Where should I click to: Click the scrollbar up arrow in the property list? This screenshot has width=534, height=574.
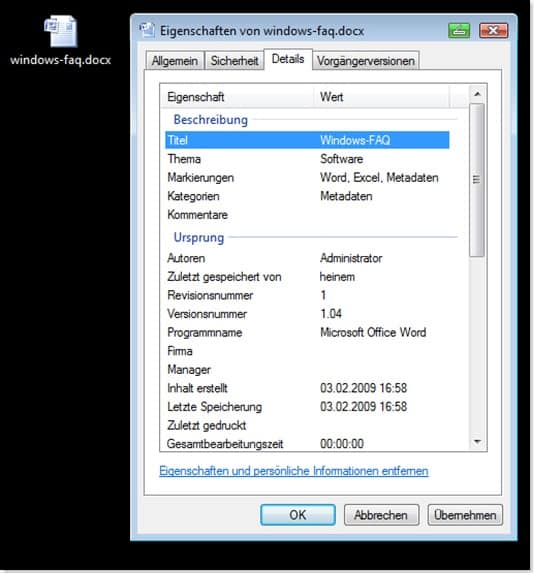[477, 94]
